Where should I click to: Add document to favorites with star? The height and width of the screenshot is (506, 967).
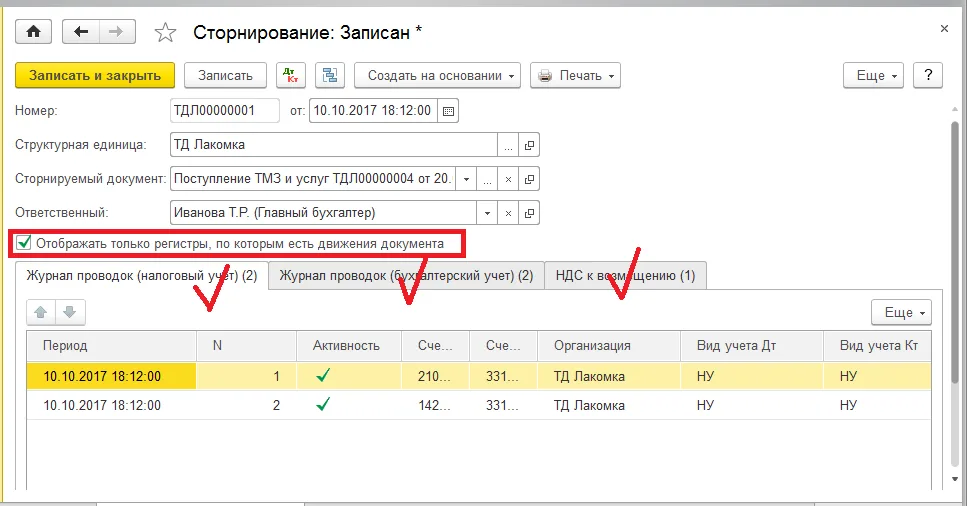165,32
